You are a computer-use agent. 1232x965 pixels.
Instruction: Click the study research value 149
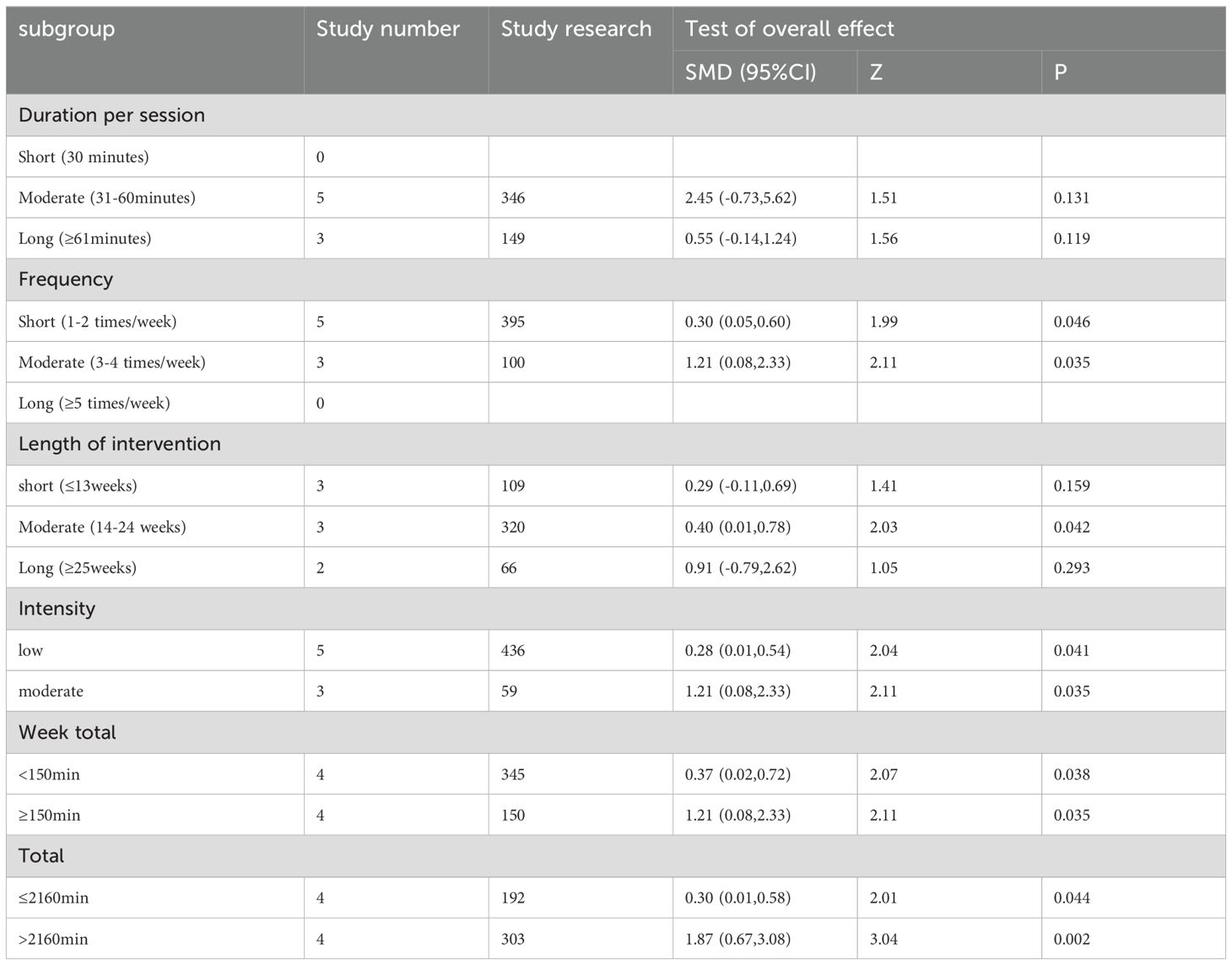(x=513, y=239)
